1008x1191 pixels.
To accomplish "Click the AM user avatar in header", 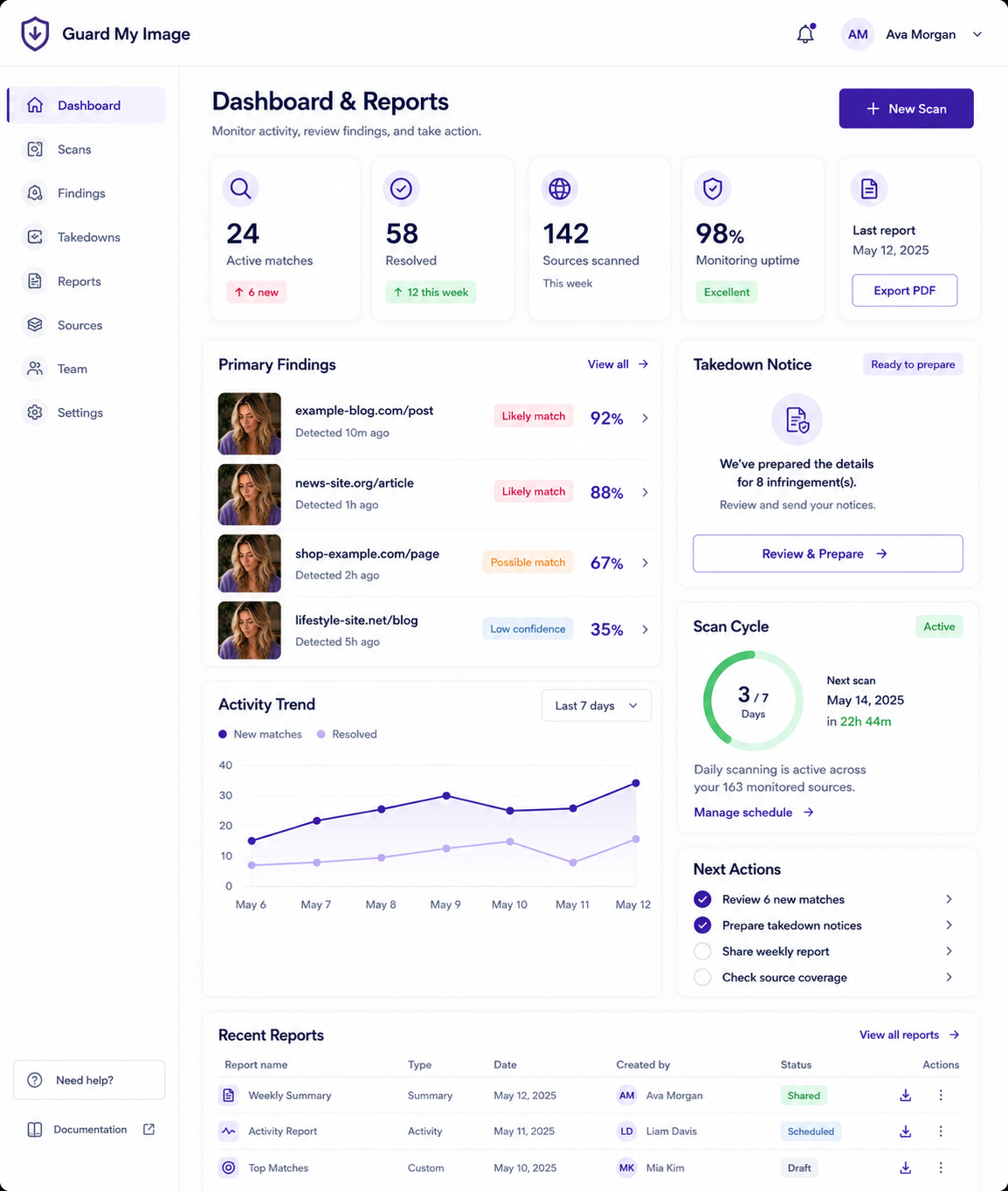I will pos(858,34).
